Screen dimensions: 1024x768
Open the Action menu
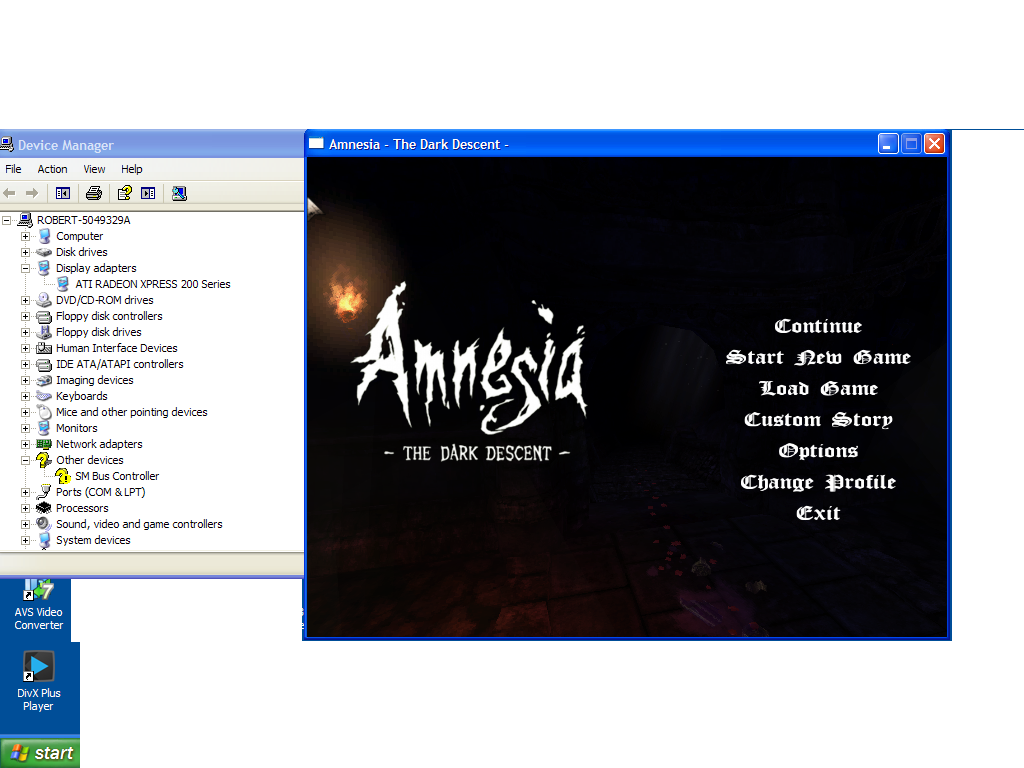tap(52, 169)
